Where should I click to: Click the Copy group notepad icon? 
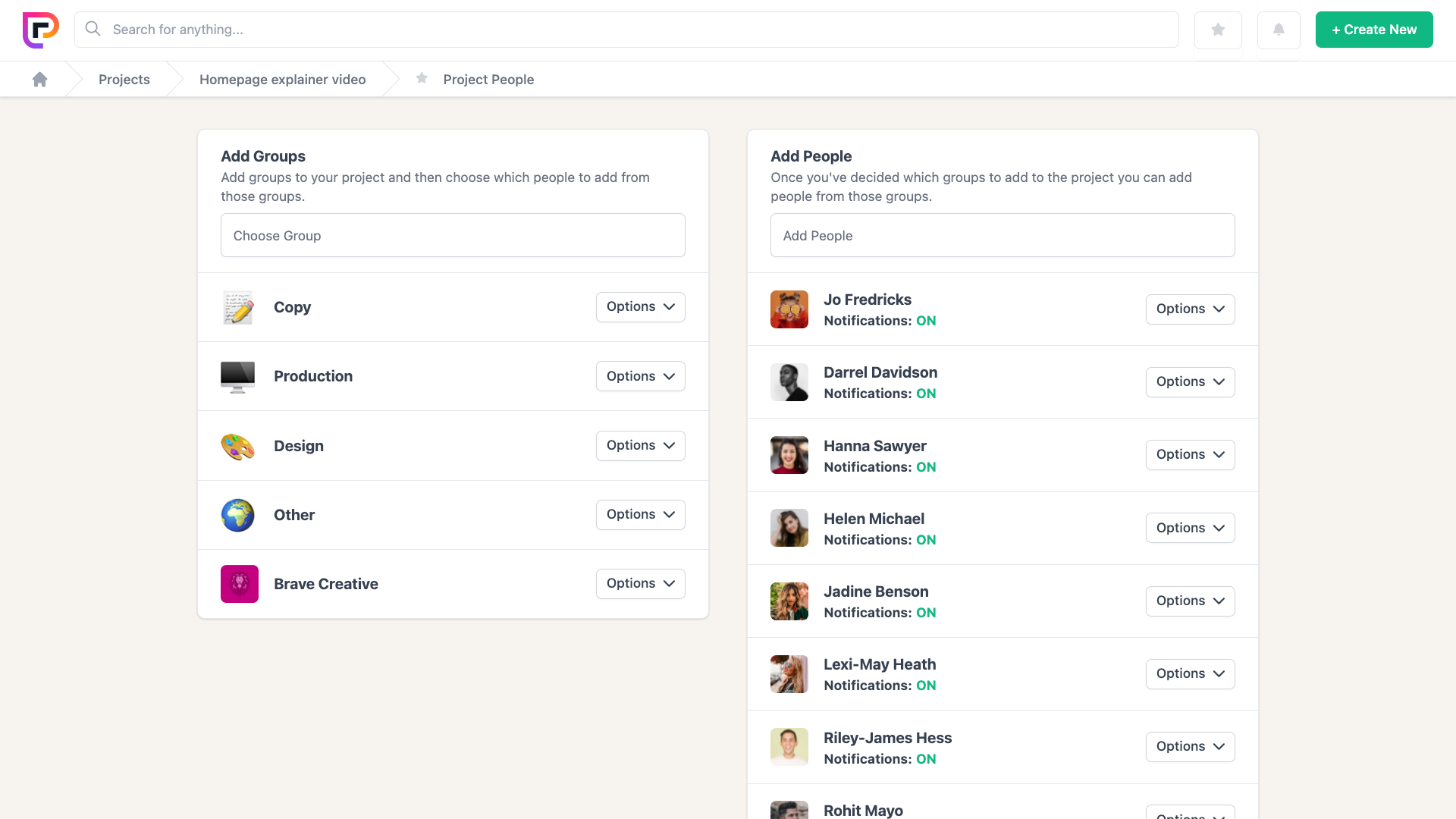[x=238, y=307]
